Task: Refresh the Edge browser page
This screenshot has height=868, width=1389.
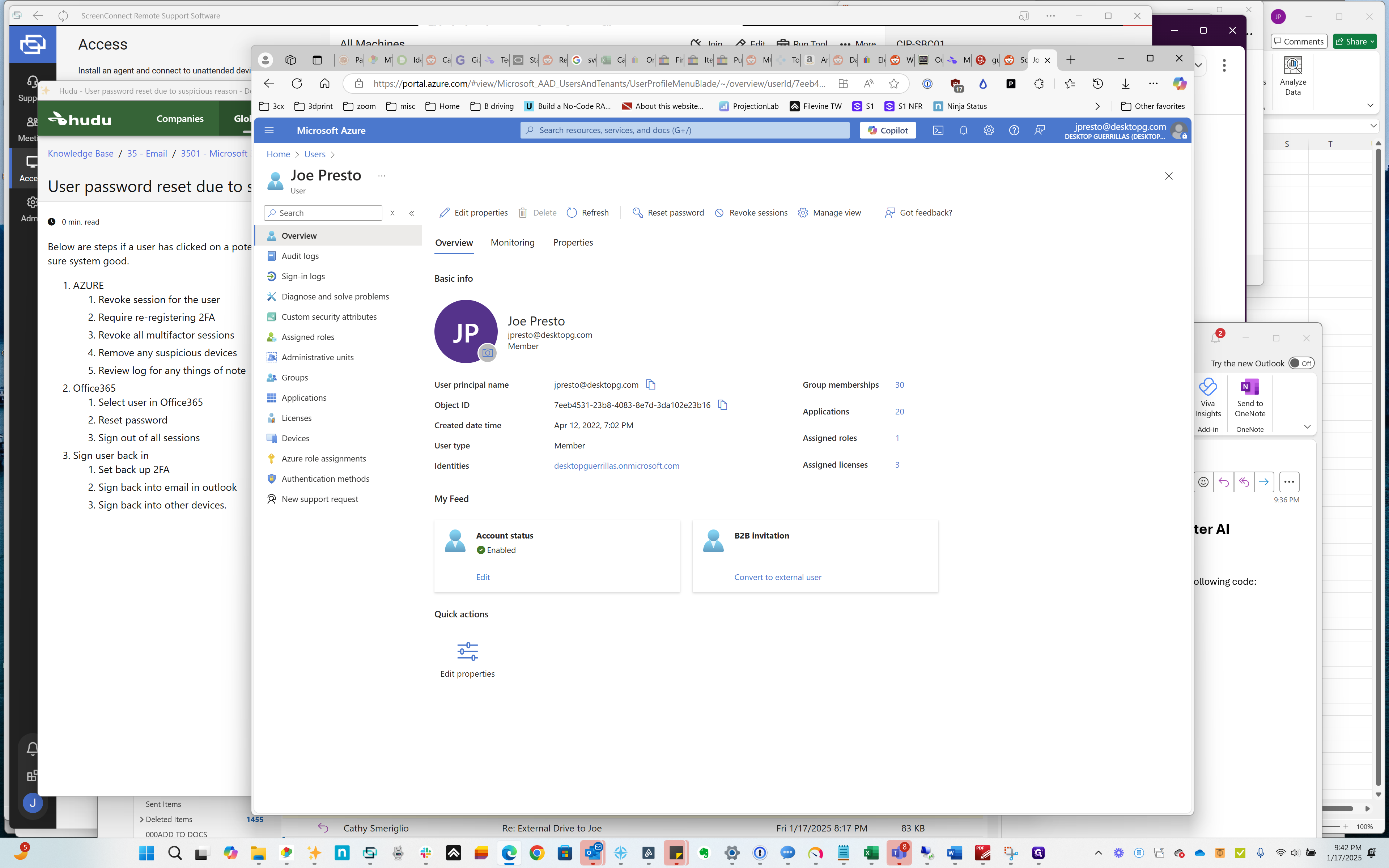Action: pos(297,84)
